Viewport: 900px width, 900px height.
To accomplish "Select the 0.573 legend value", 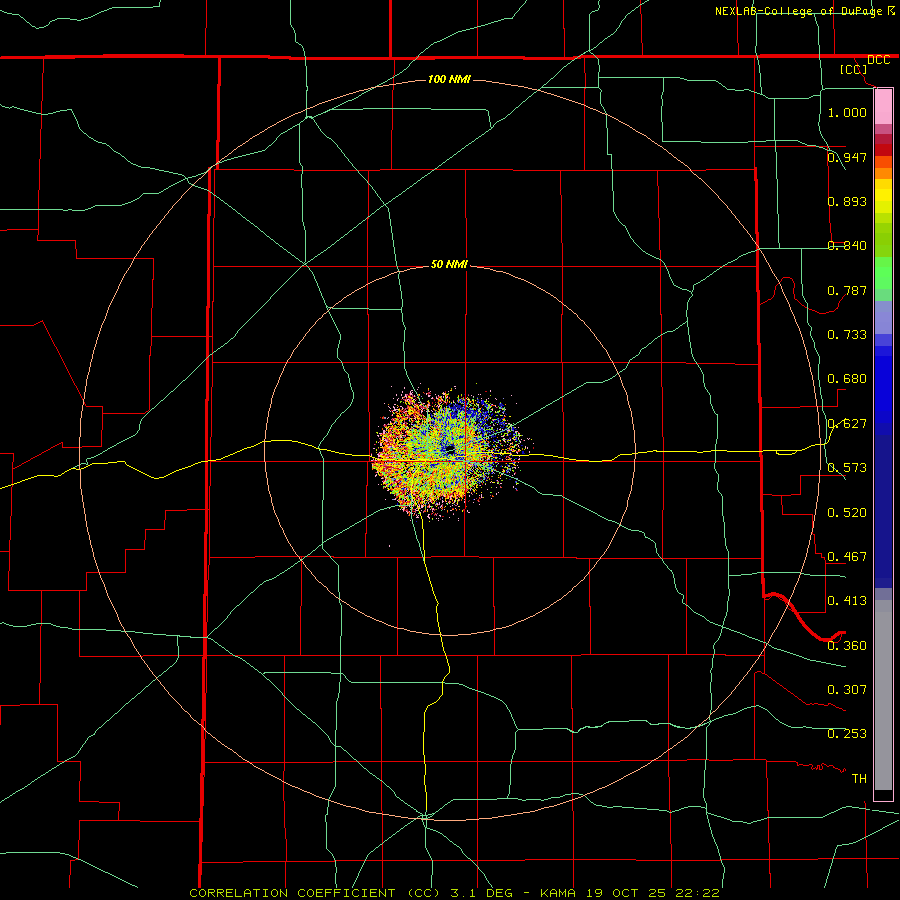I will (847, 468).
